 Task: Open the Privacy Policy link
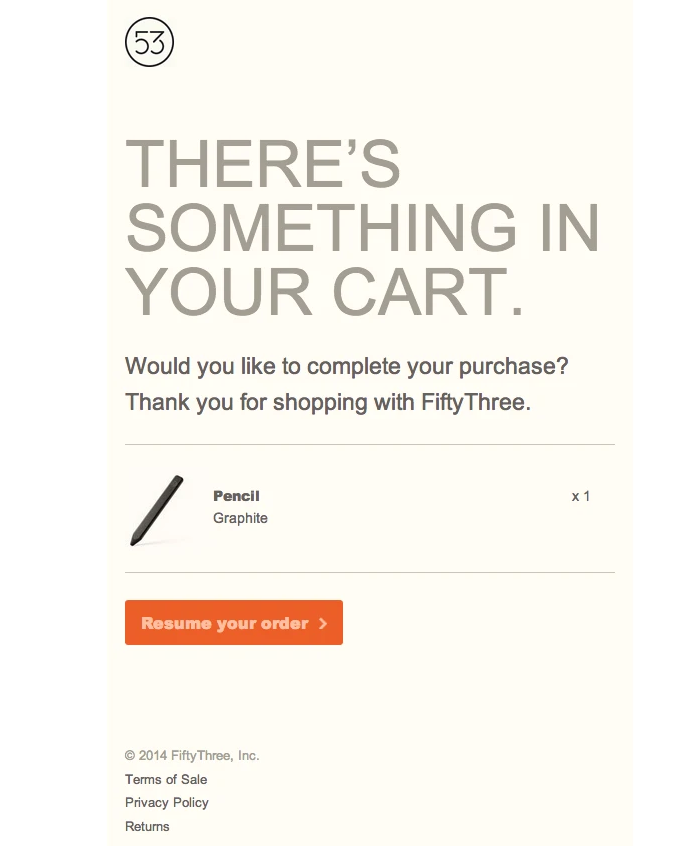167,802
